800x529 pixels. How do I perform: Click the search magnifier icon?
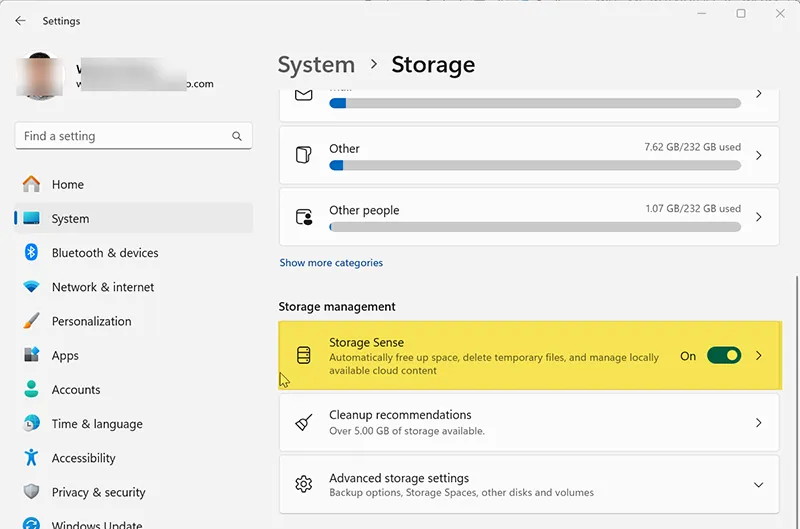tap(237, 136)
